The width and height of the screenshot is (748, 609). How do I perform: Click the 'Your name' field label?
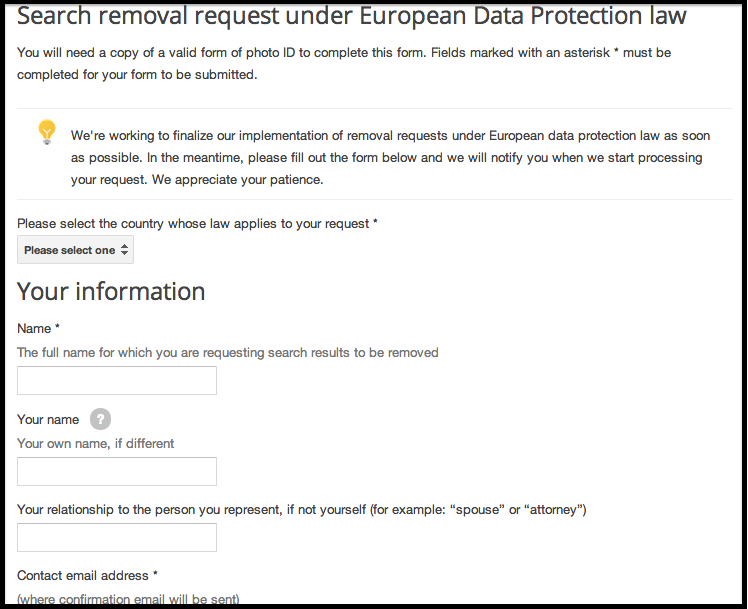(x=48, y=420)
